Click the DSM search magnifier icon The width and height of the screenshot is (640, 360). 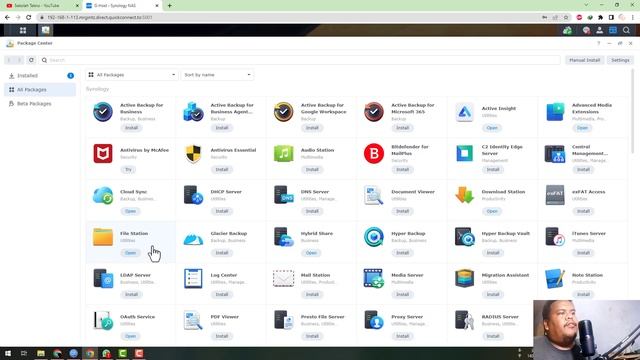point(626,30)
